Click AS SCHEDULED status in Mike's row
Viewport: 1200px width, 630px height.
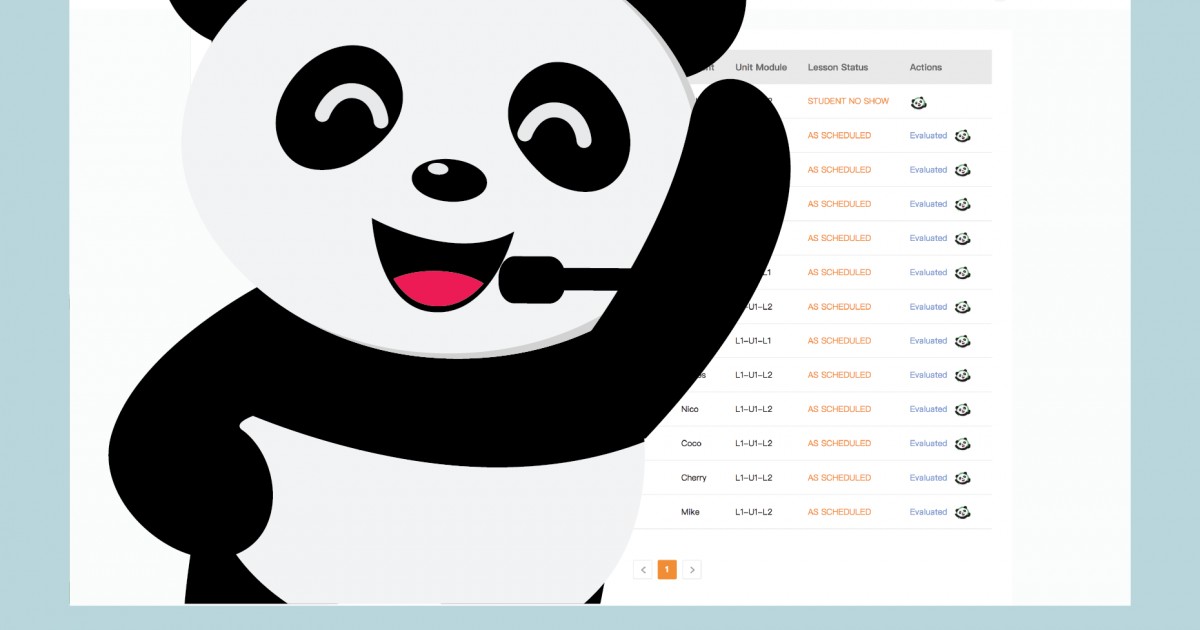coord(839,512)
